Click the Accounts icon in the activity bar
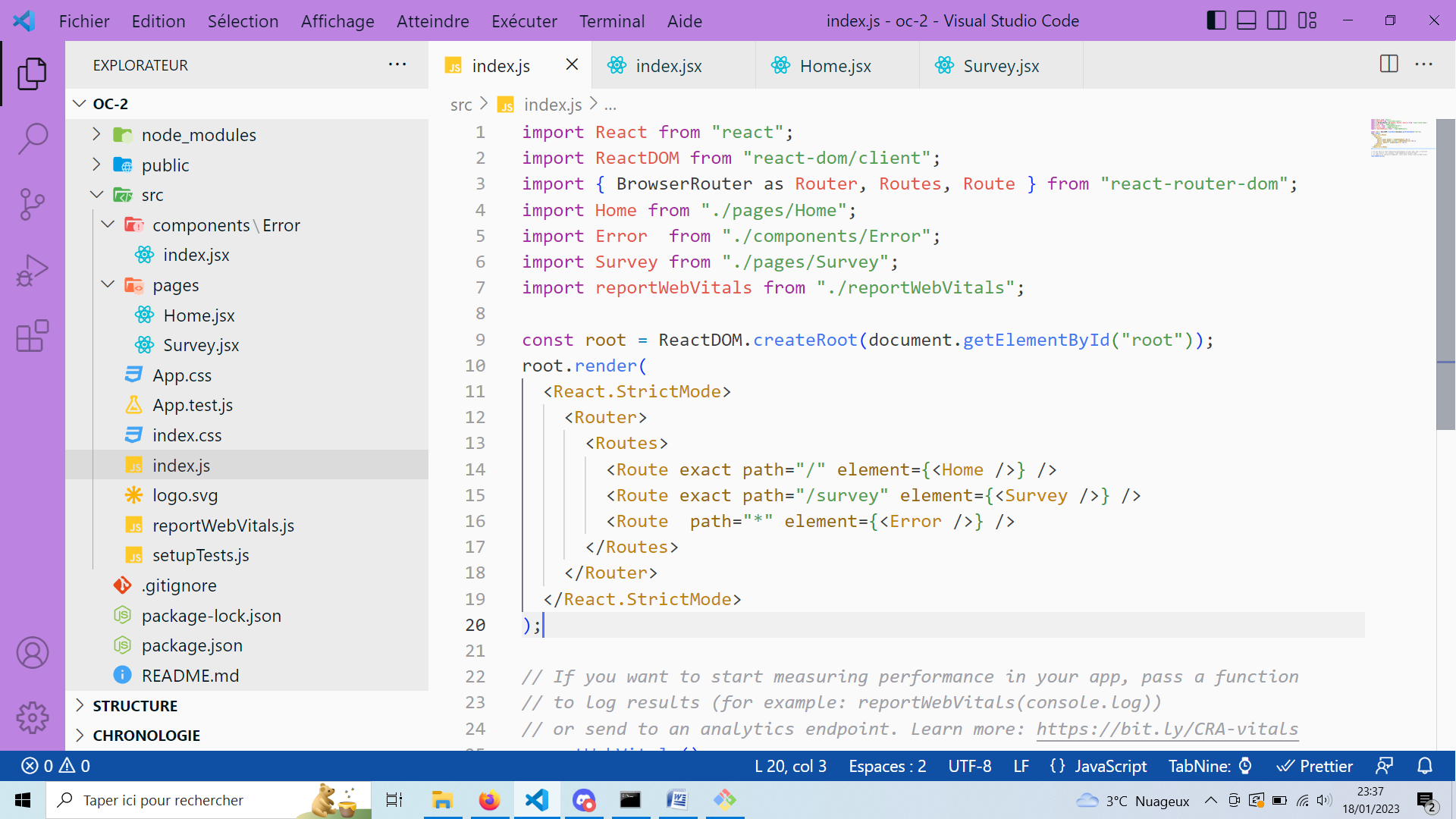 (32, 652)
